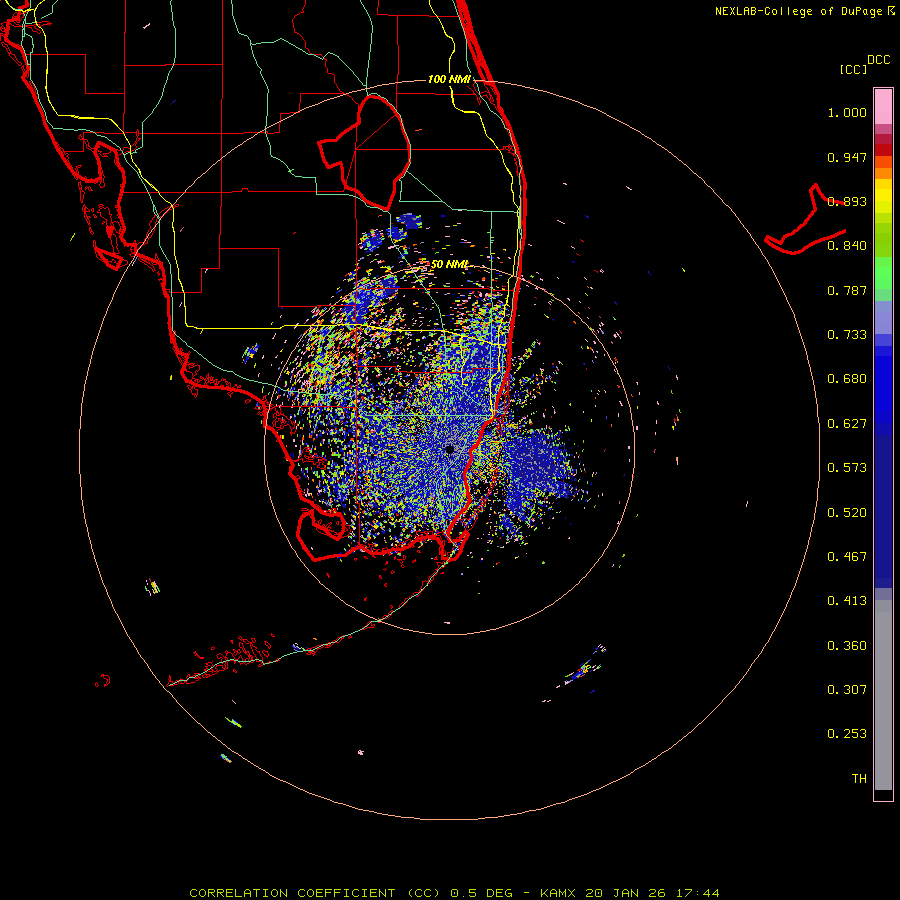900x900 pixels.
Task: Click the 0.680 scale value
Action: click(x=847, y=379)
